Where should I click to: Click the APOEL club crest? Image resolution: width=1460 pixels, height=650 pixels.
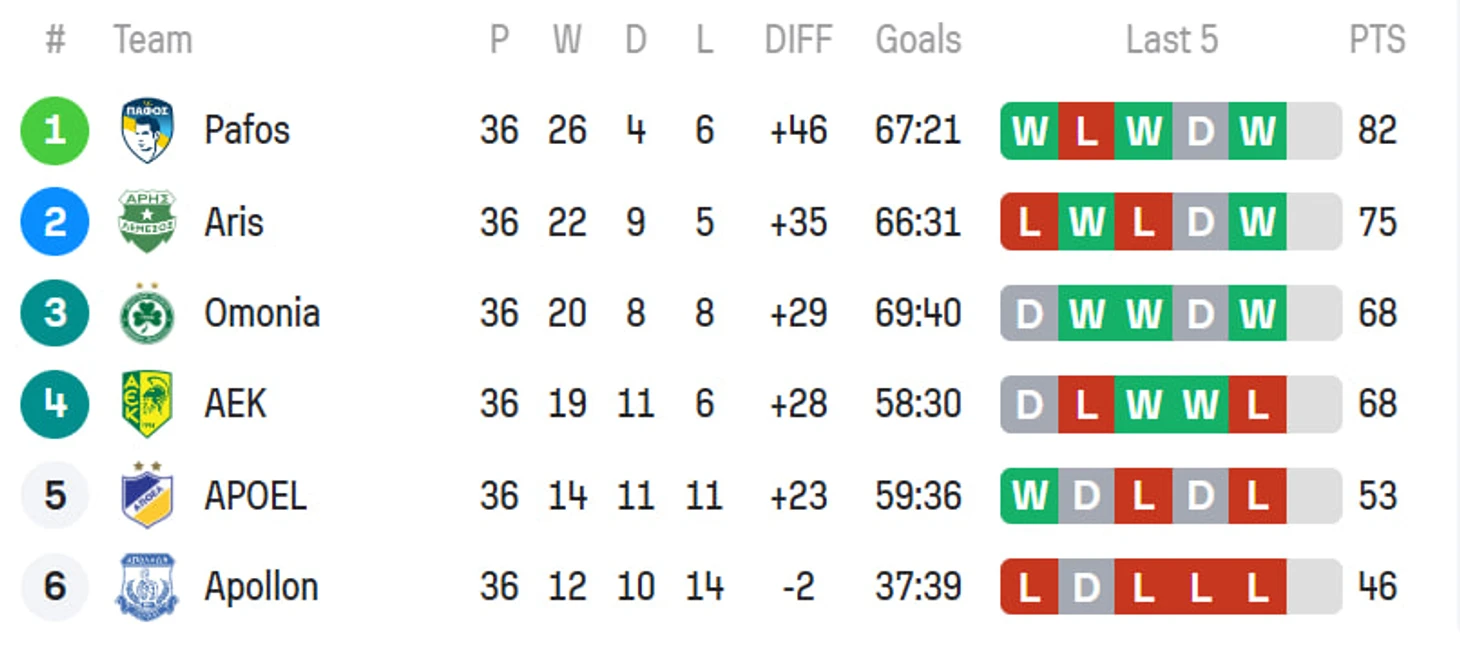tap(147, 494)
